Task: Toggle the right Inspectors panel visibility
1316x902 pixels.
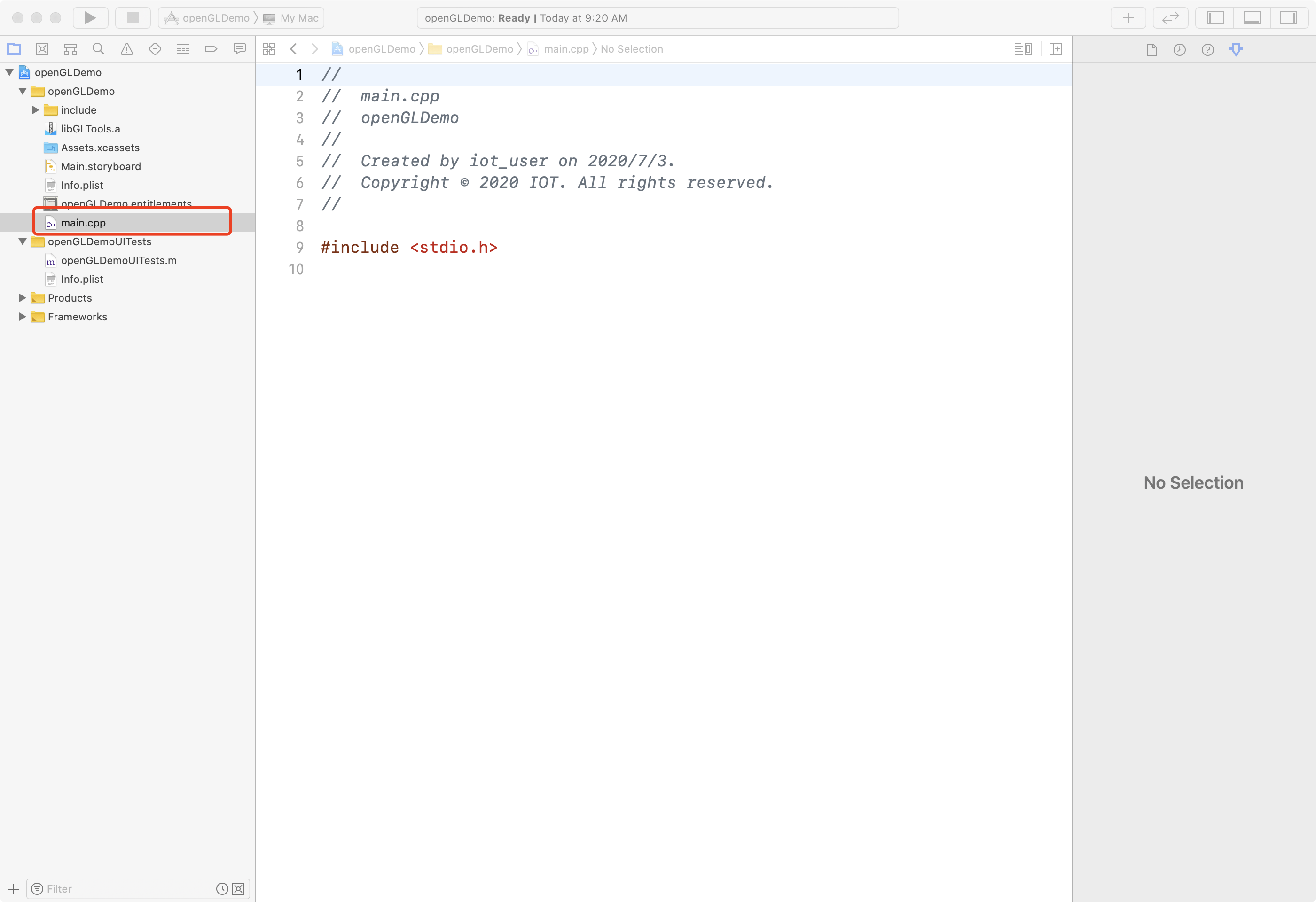Action: pyautogui.click(x=1288, y=17)
